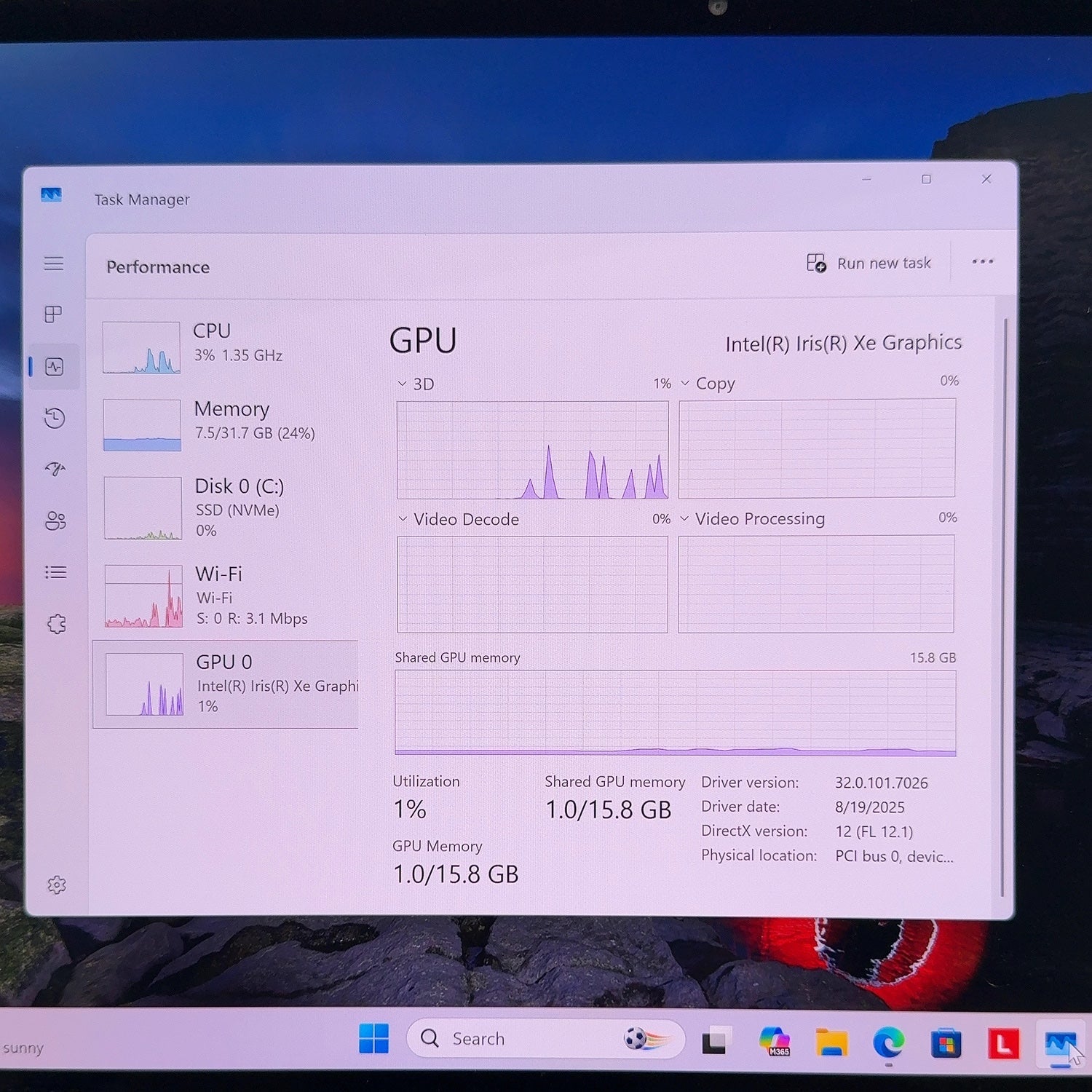This screenshot has height=1092, width=1092.
Task: Open the Startup apps page icon
Action: click(55, 469)
